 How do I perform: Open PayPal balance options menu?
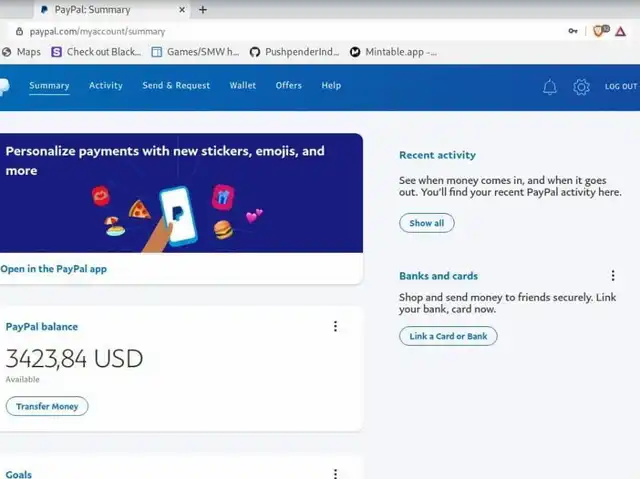(336, 326)
